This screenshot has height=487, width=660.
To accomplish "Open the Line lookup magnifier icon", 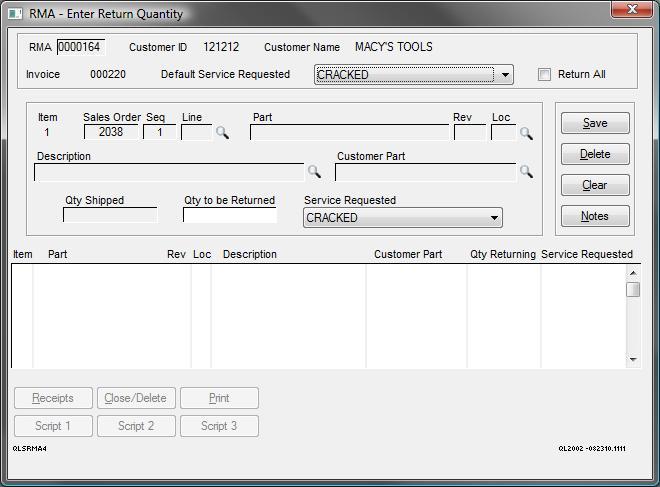I will tap(223, 133).
